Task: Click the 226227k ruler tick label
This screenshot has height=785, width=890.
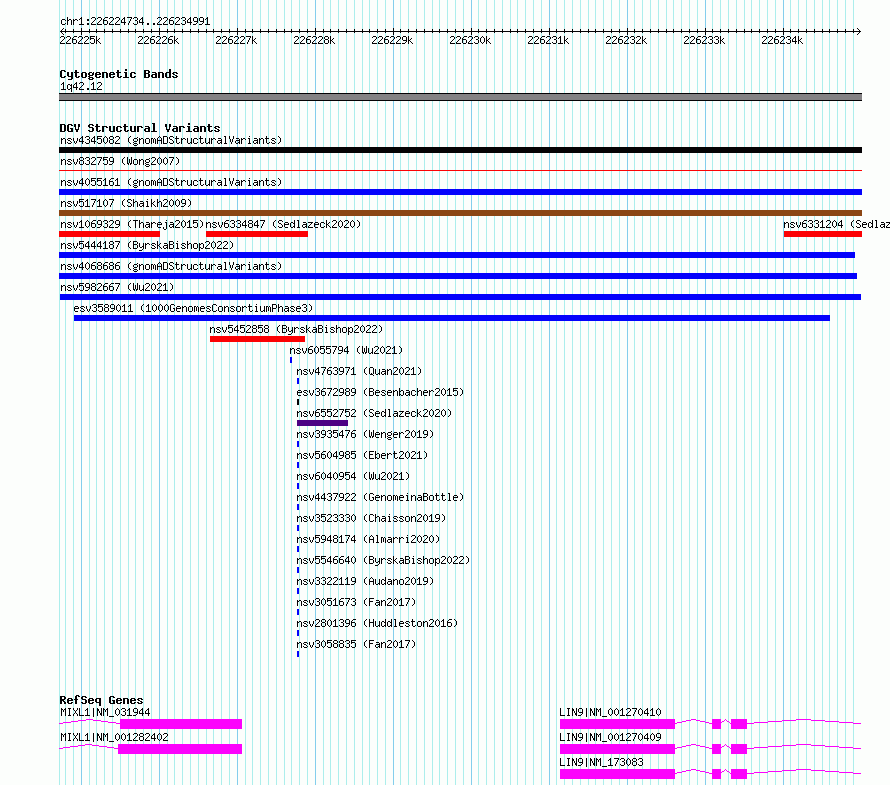Action: [x=236, y=40]
